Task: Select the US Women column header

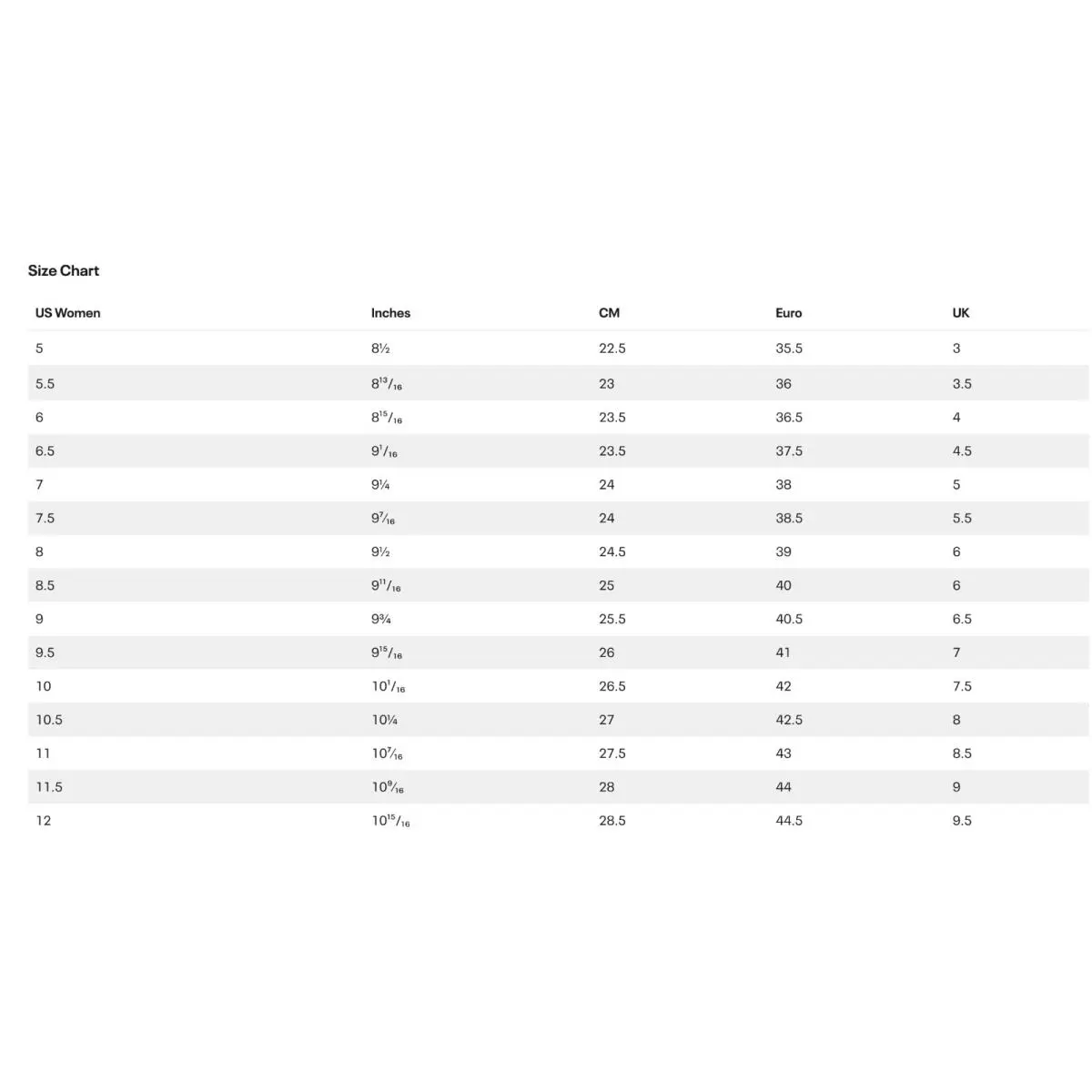Action: pyautogui.click(x=68, y=313)
